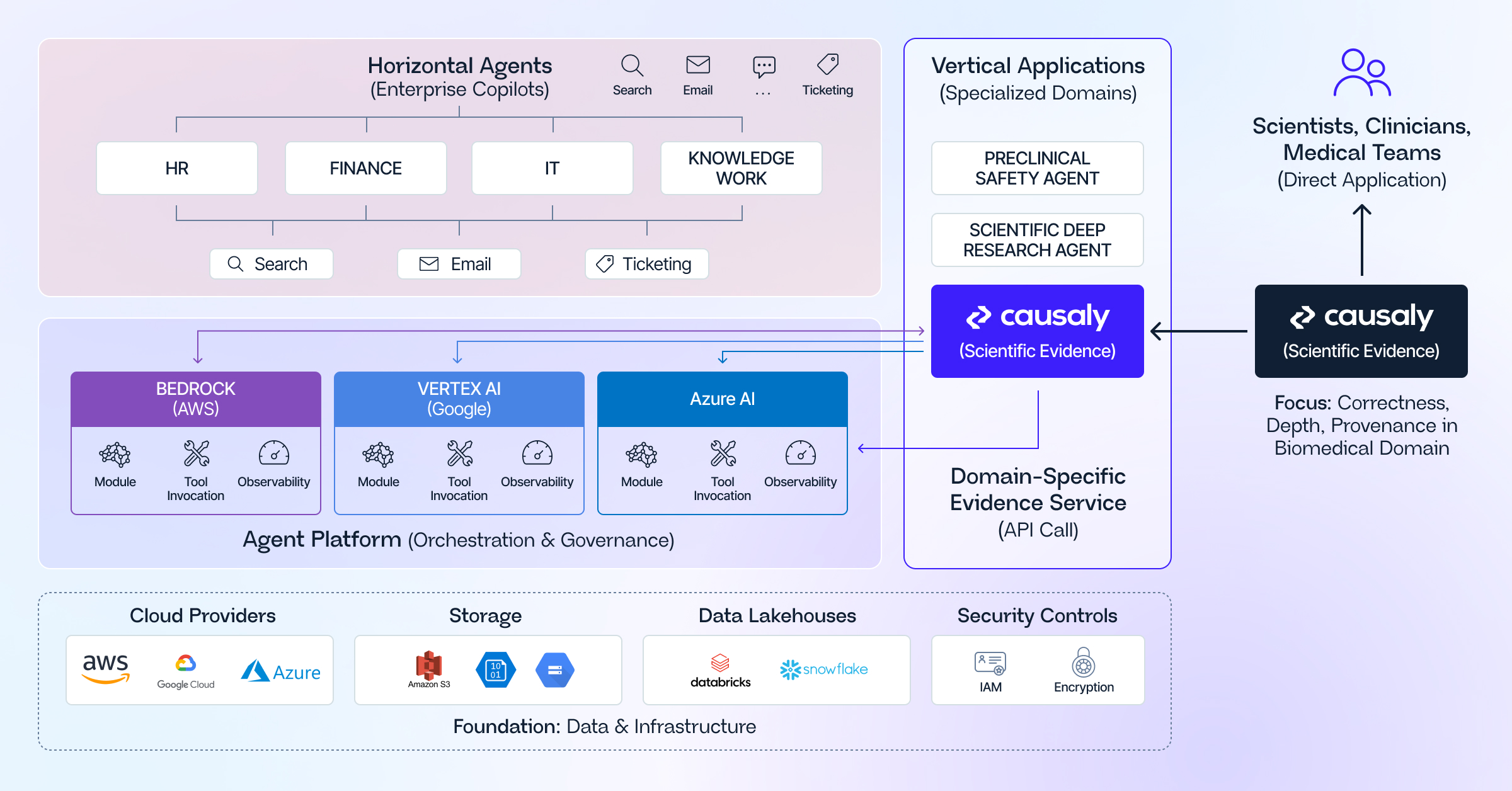Click the Azure cloud provider logo
This screenshot has height=791, width=1512.
tap(281, 671)
